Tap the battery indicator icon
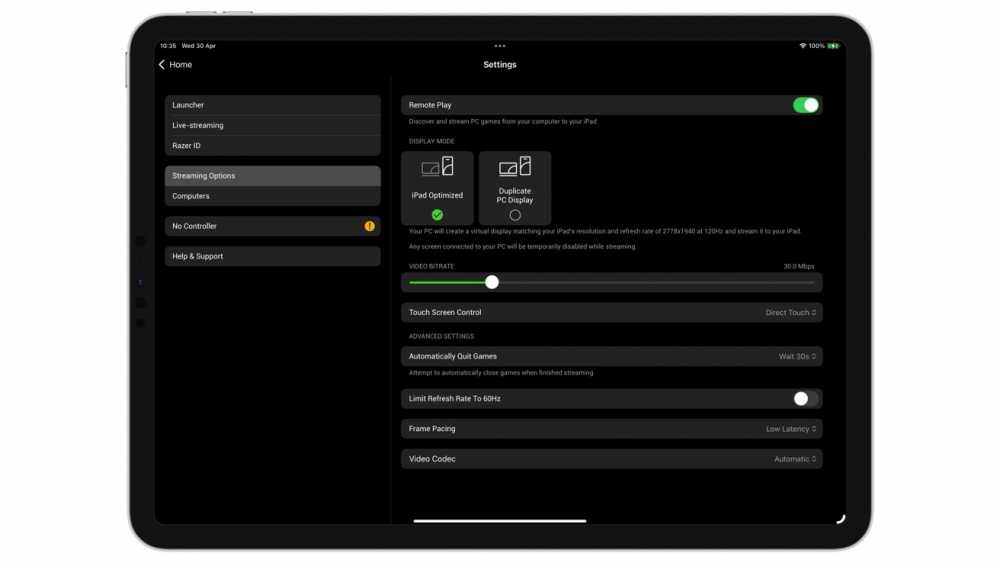The width and height of the screenshot is (1000, 563). pos(833,46)
